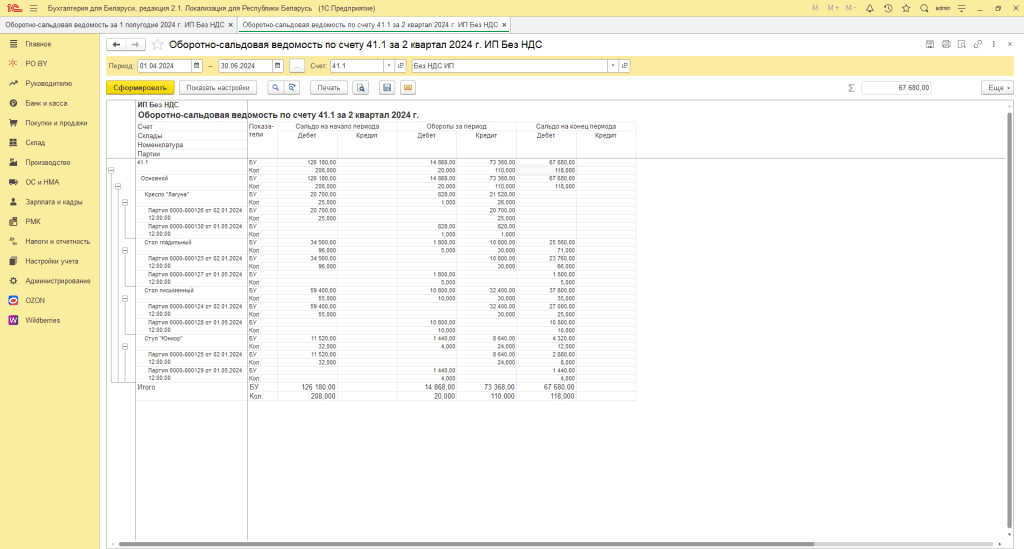1024x549 pixels.
Task: Open the history clock icon
Action: [x=888, y=8]
